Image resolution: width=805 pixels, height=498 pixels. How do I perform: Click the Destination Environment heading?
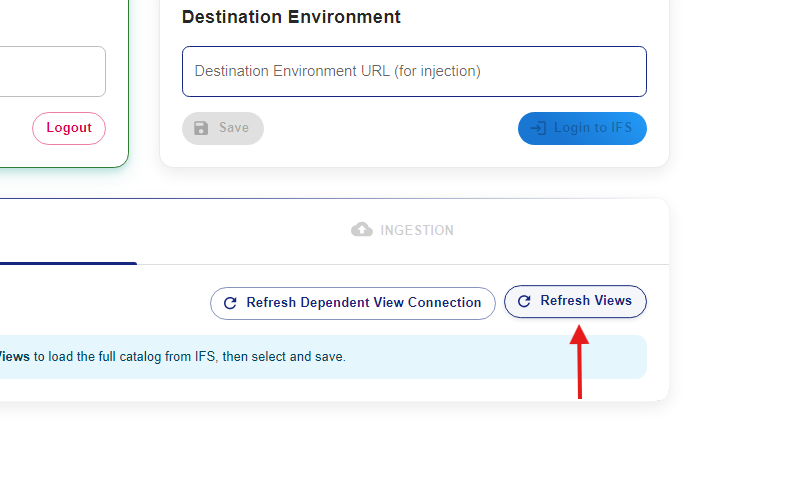[x=291, y=17]
